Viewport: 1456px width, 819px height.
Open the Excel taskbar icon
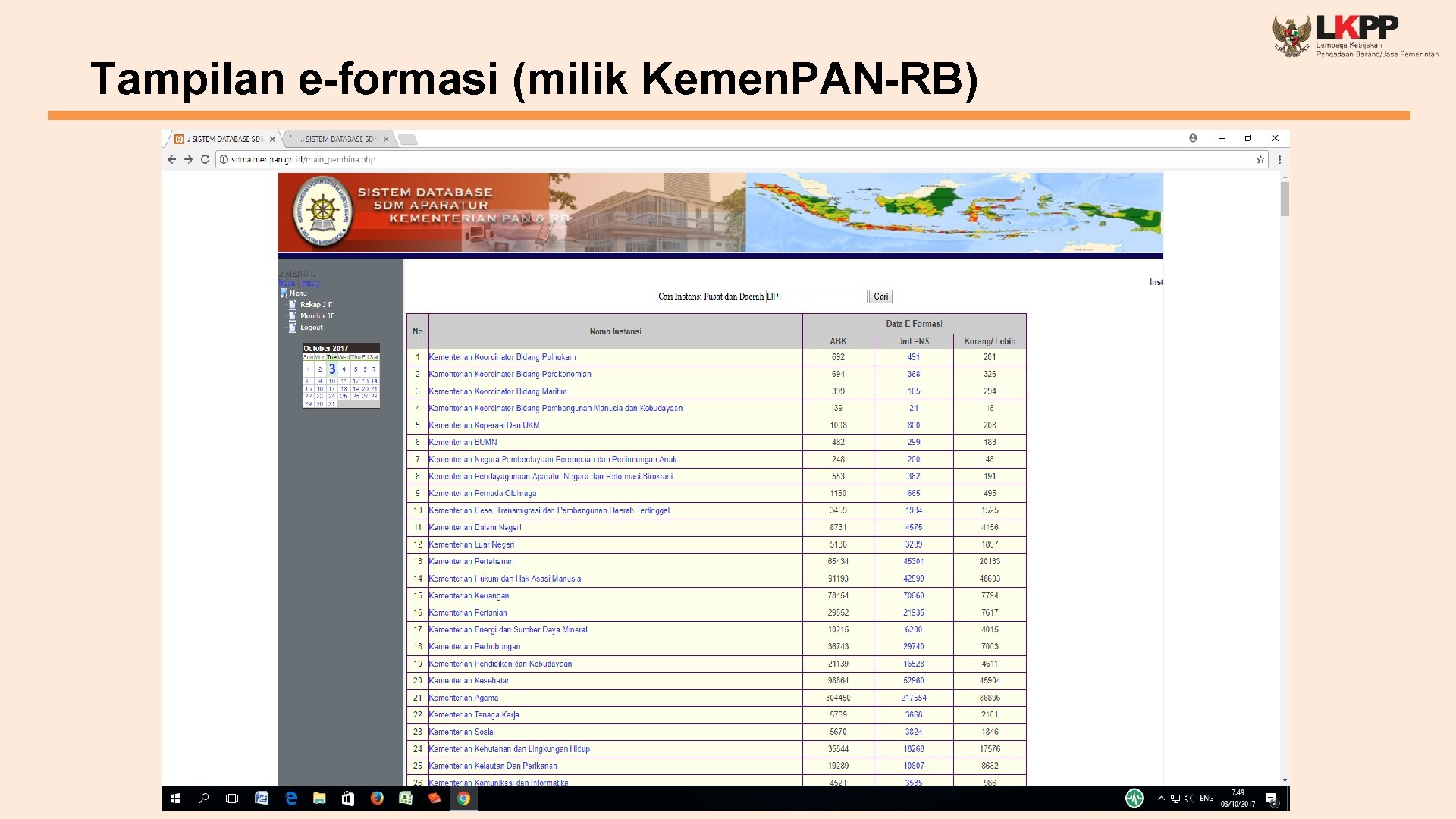tap(406, 798)
